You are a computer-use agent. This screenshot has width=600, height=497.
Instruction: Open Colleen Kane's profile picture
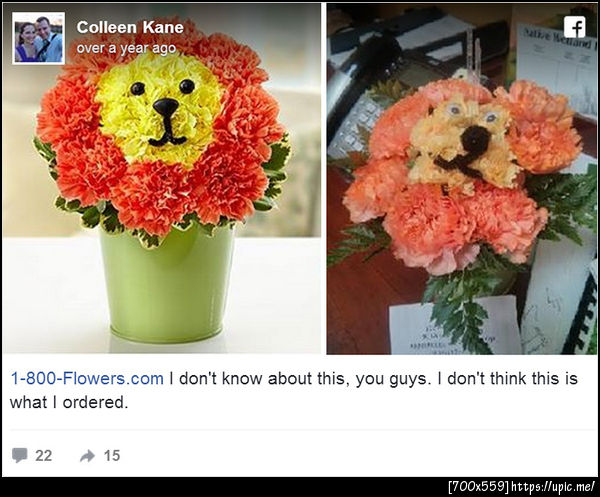(x=39, y=38)
